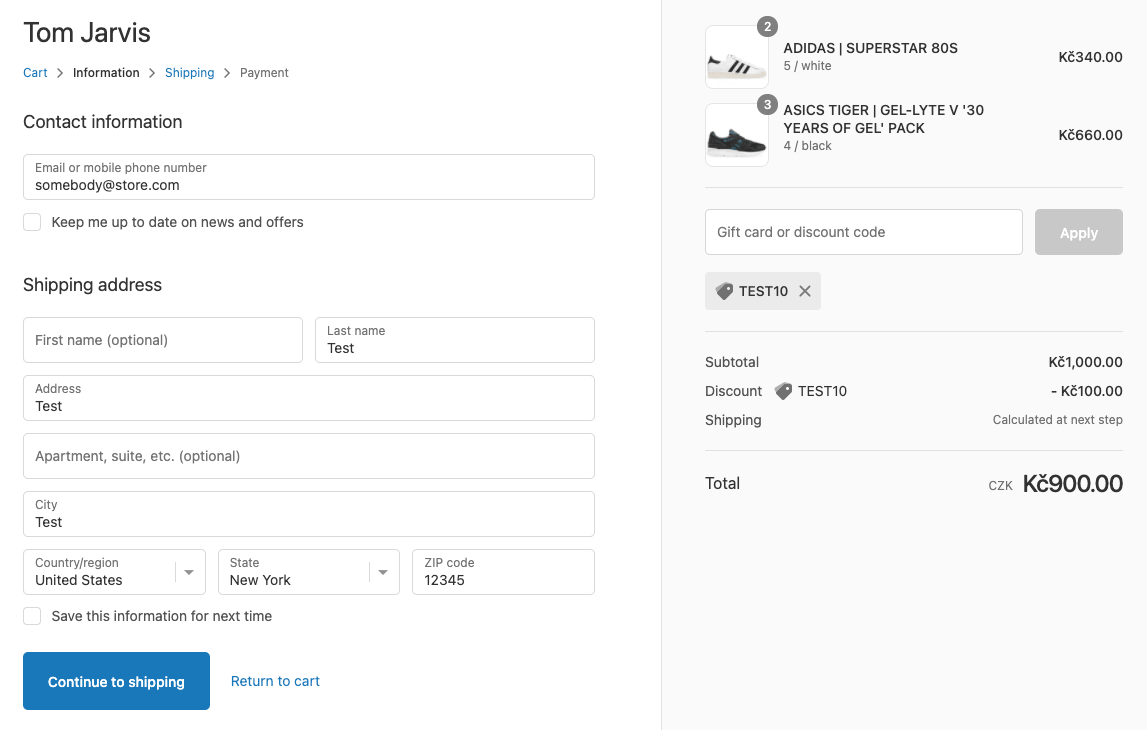This screenshot has height=730, width=1147.
Task: Check Save this information for next time
Action: click(x=33, y=616)
